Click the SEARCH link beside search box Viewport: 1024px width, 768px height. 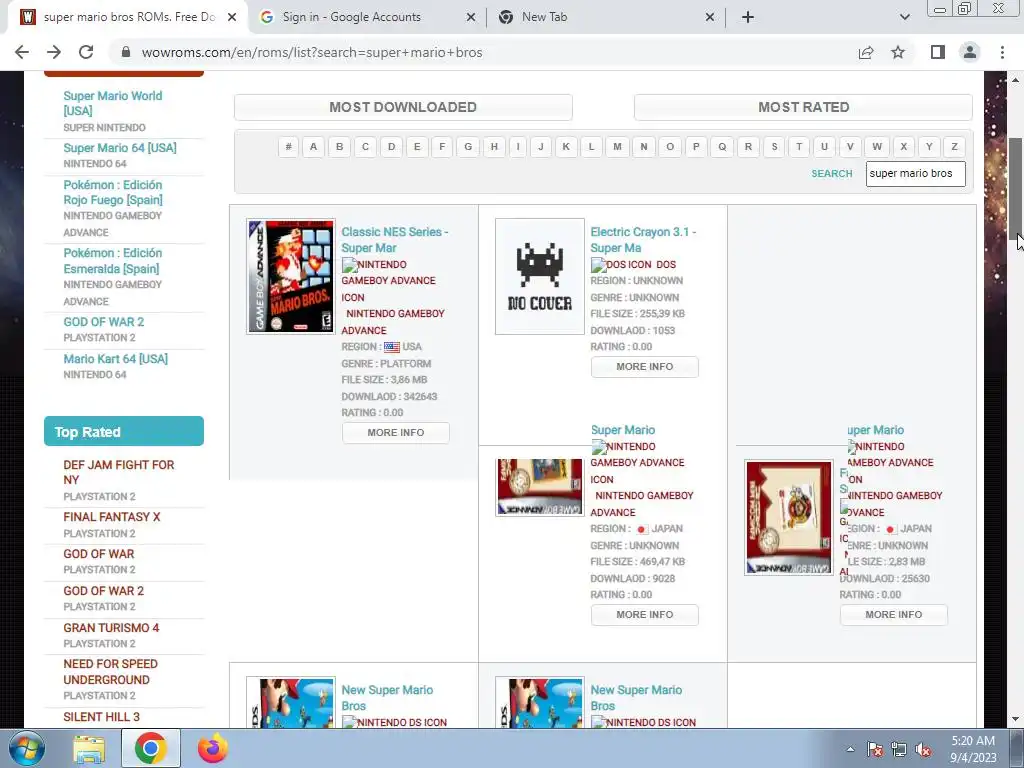click(831, 174)
